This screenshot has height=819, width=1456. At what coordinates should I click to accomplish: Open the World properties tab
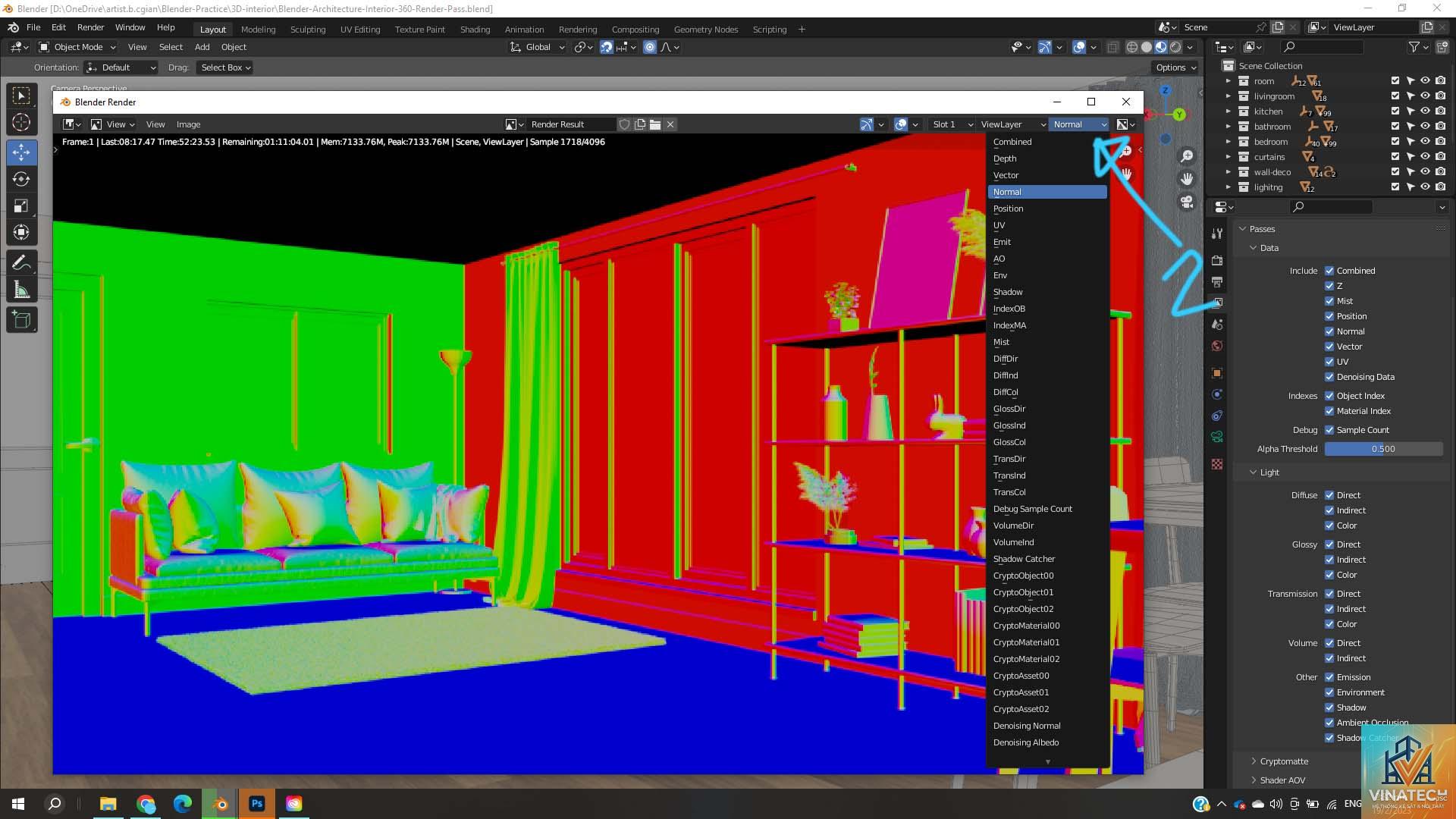[x=1217, y=346]
